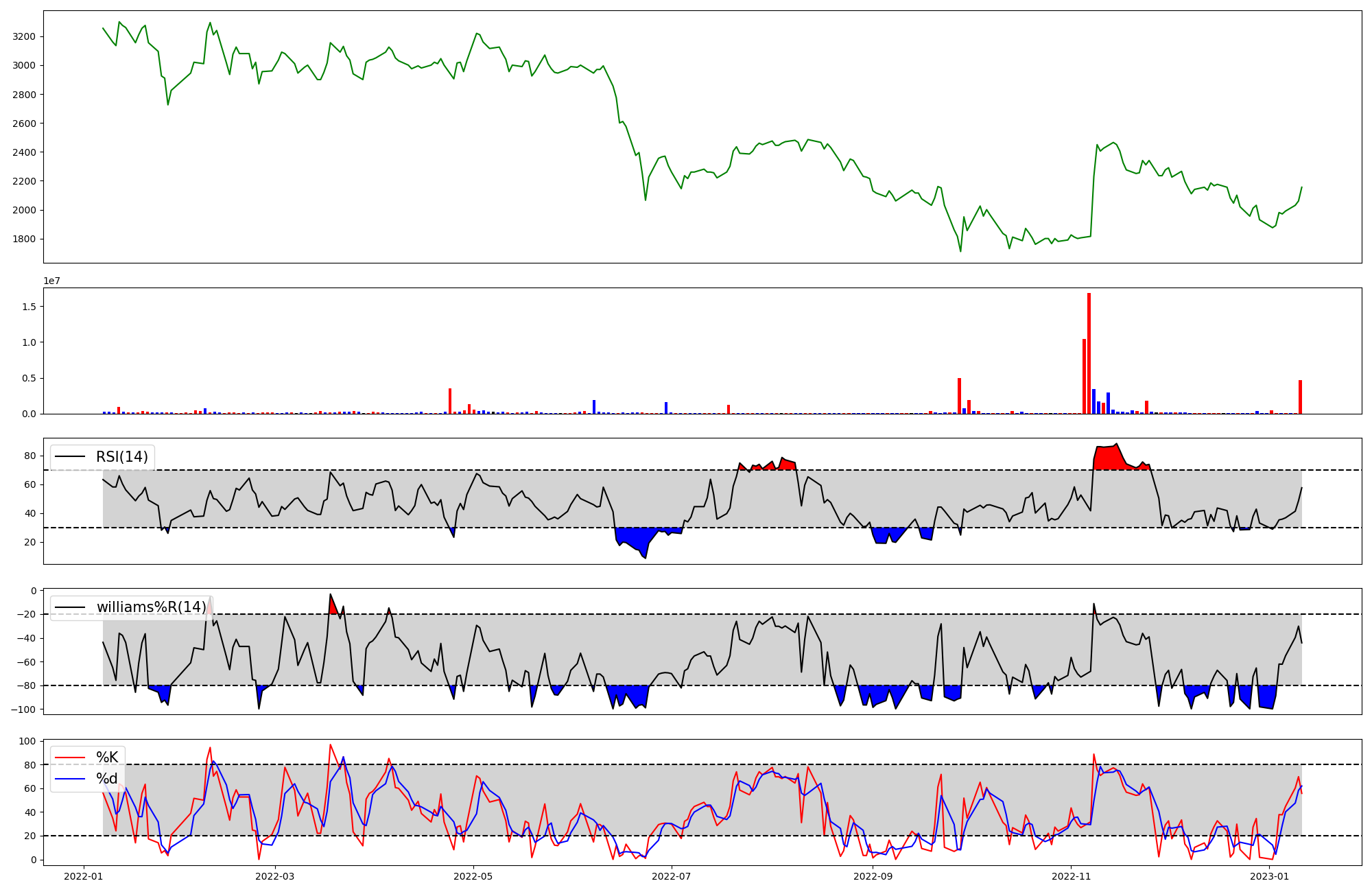Click the 2022-03 x-axis date label

tap(275, 876)
